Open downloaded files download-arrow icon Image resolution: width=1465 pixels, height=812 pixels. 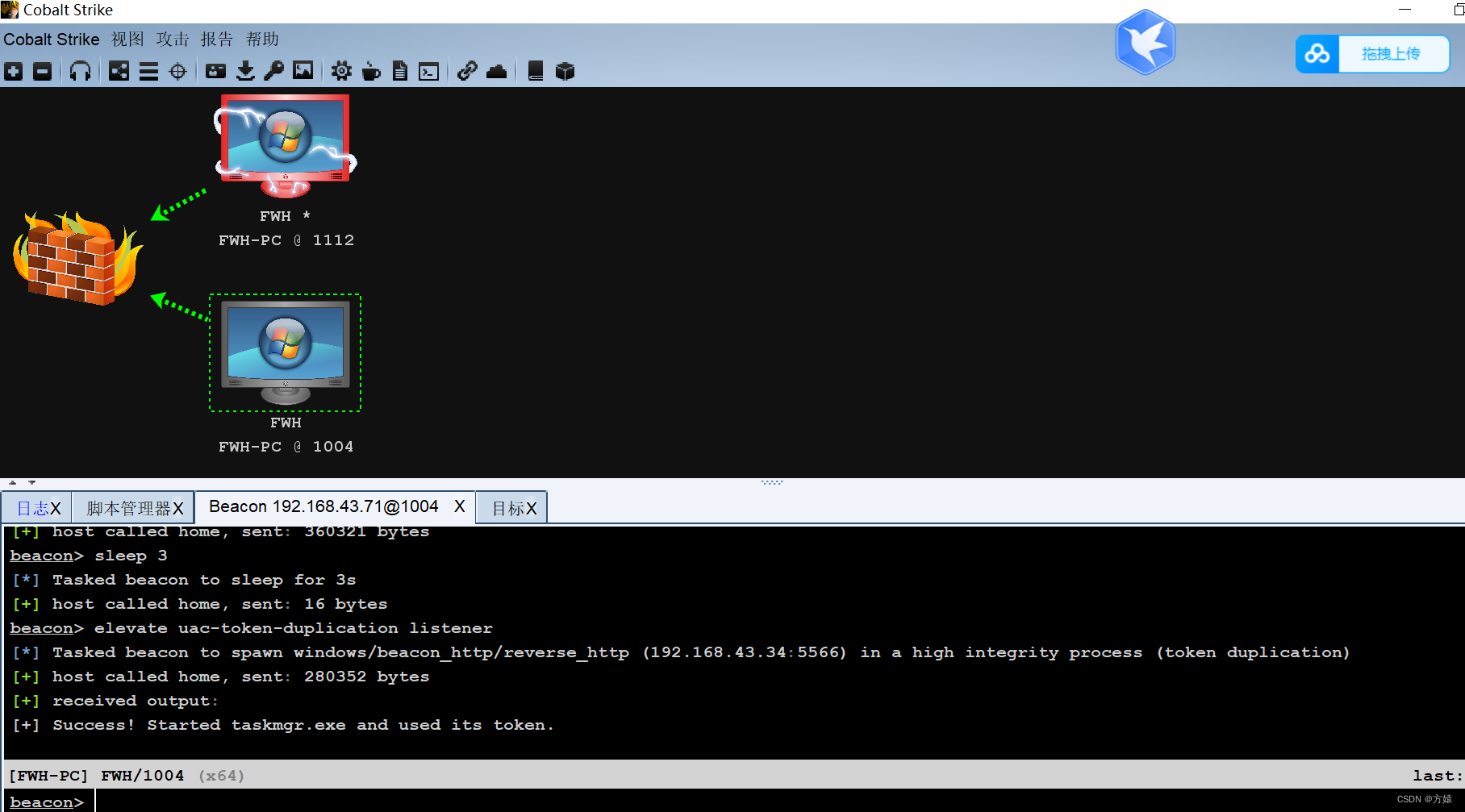(x=245, y=72)
